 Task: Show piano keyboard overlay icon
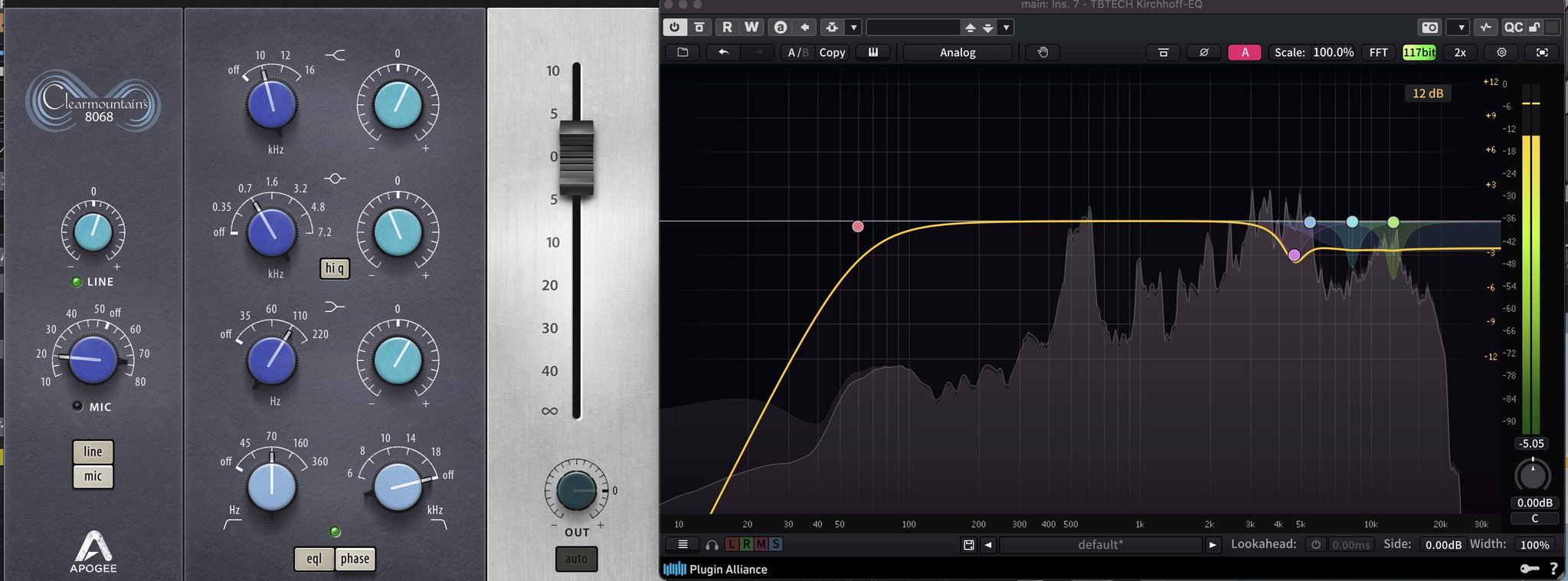[872, 52]
